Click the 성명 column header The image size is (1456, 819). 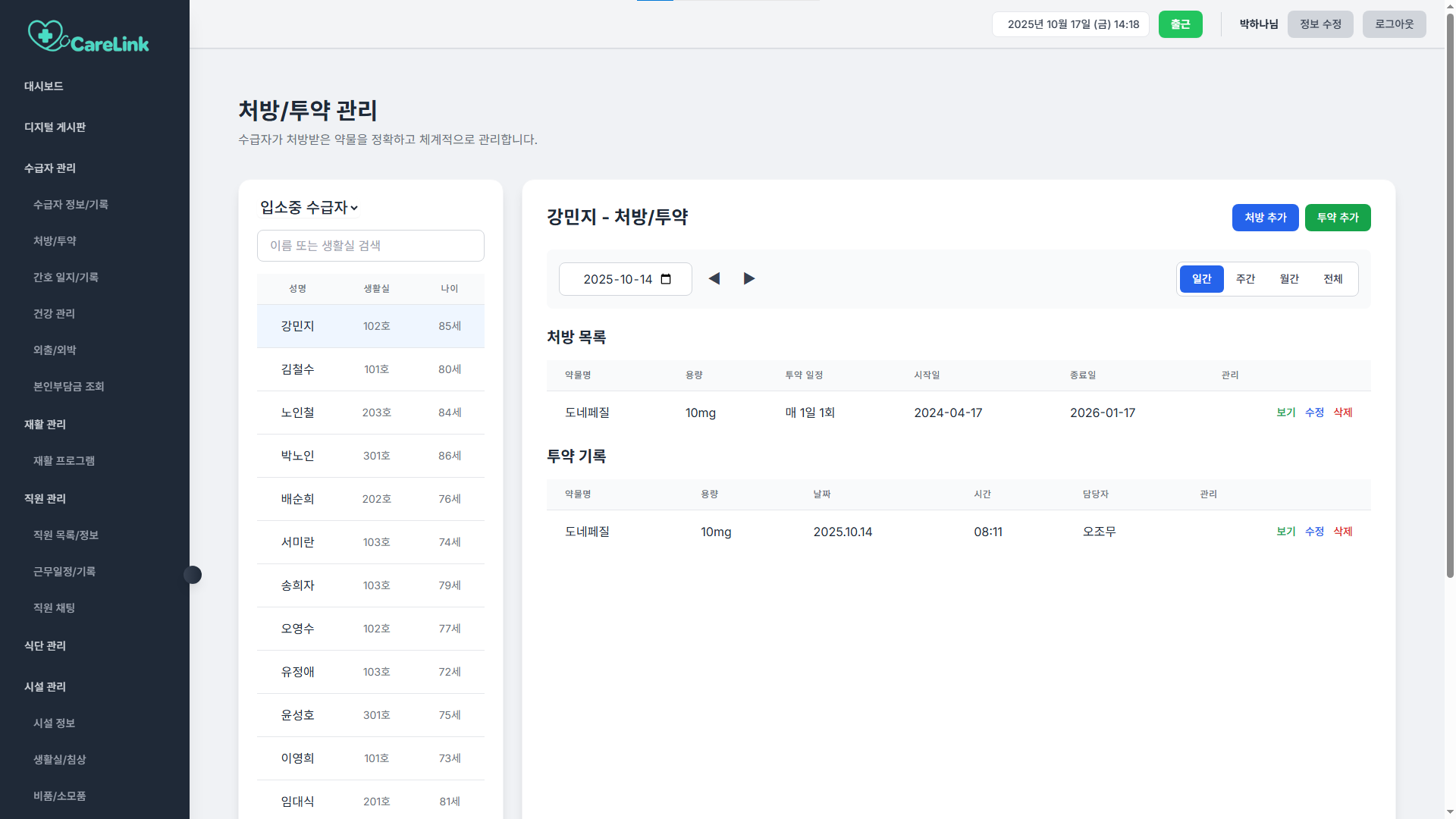click(297, 289)
